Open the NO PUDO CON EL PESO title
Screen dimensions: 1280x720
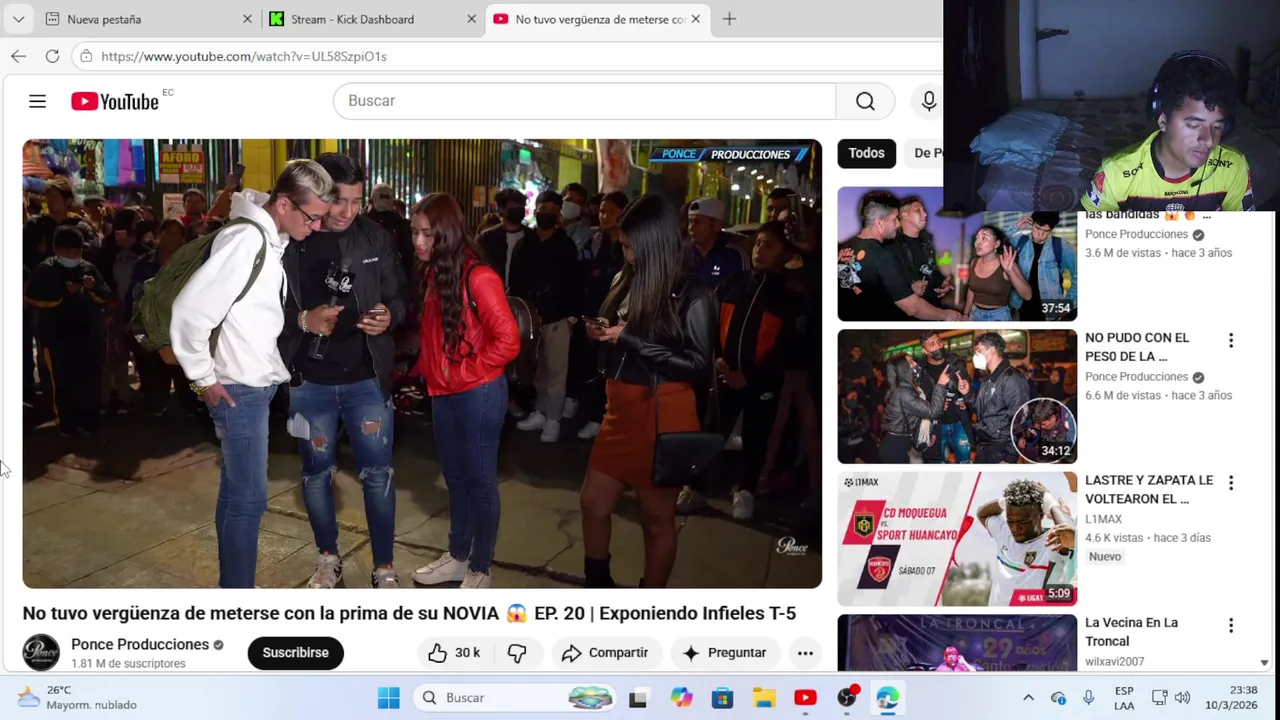tap(1137, 347)
